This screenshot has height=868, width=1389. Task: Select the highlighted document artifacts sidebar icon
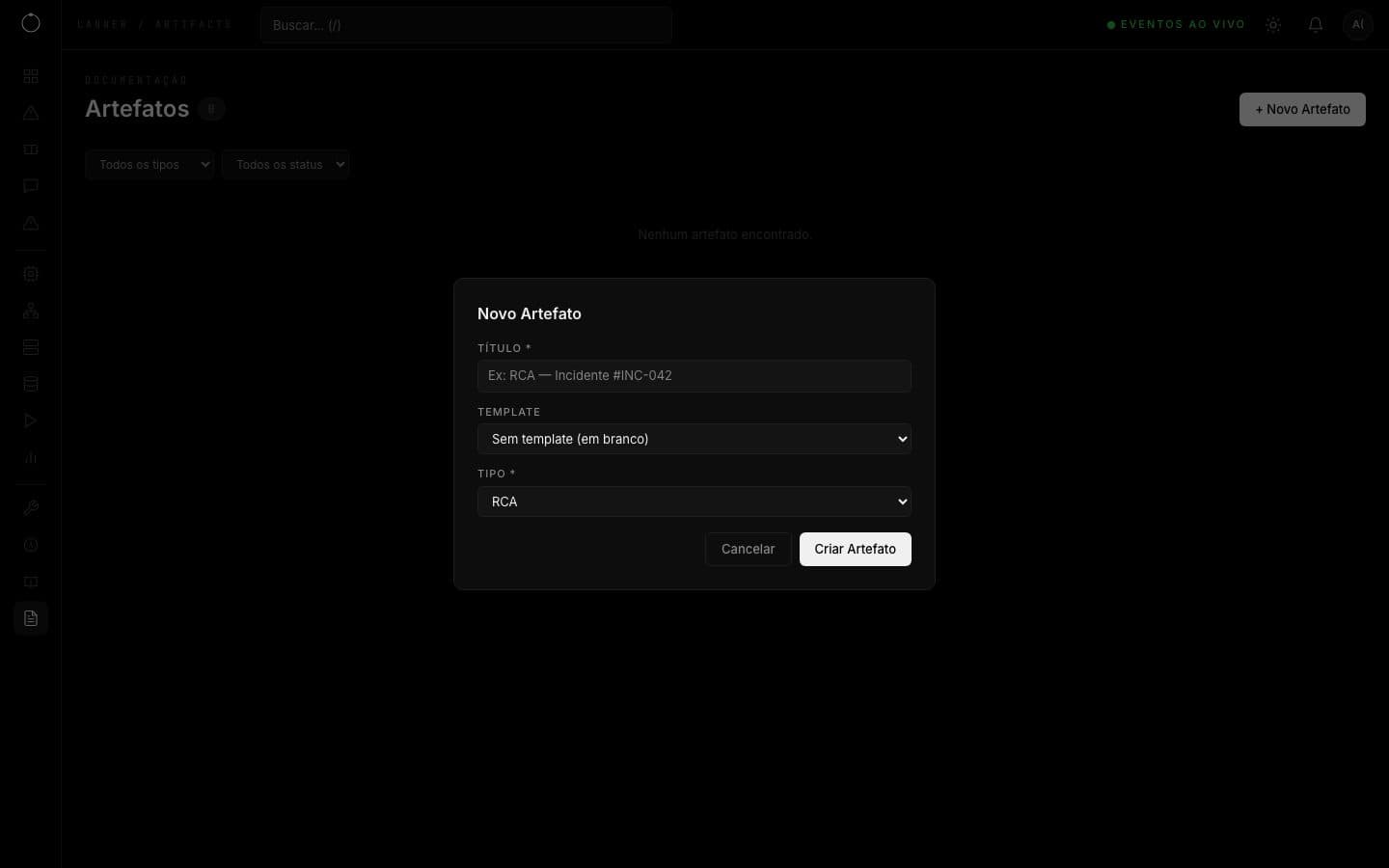pos(31,618)
